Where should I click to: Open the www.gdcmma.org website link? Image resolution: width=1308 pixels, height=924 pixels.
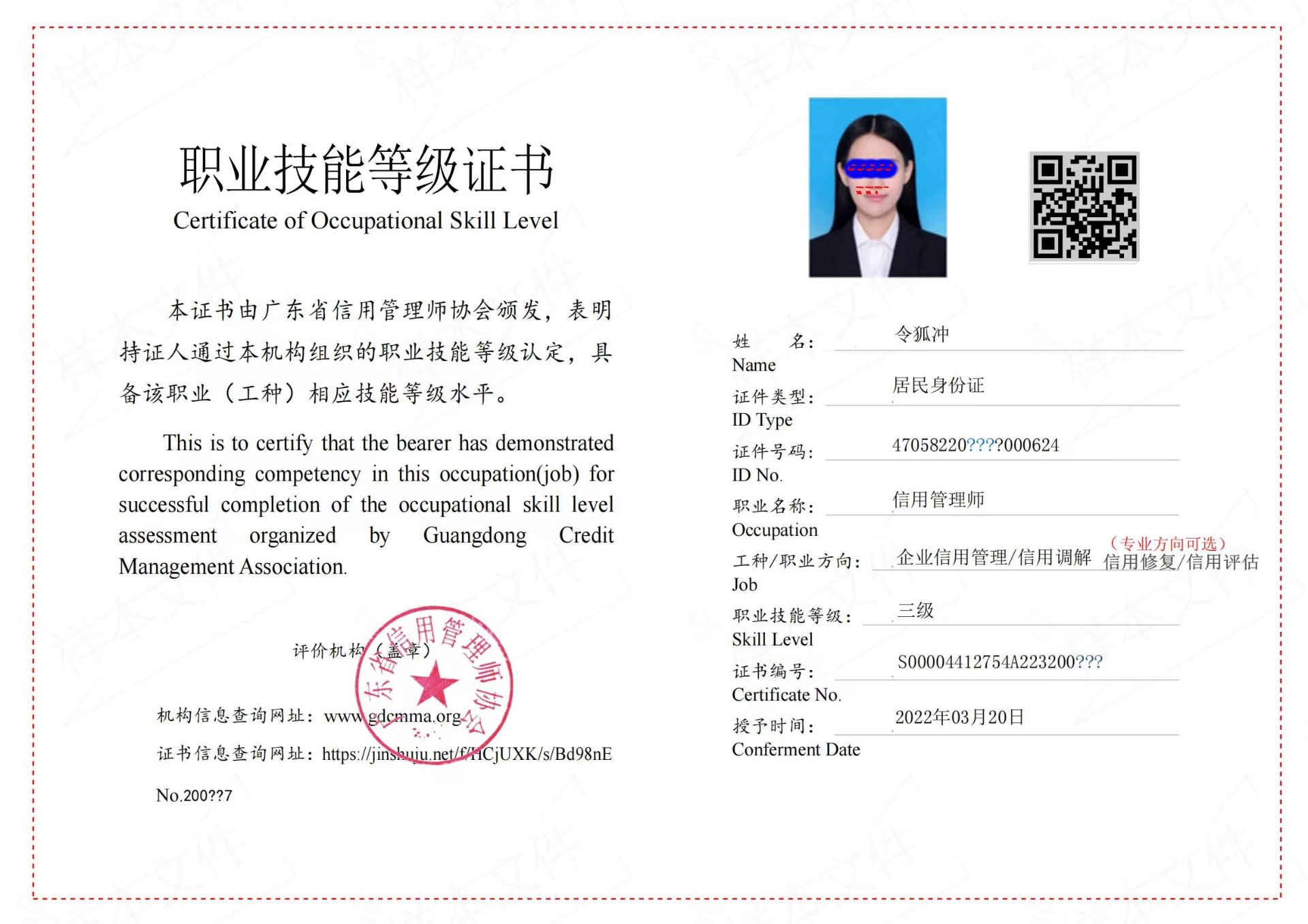click(x=392, y=716)
